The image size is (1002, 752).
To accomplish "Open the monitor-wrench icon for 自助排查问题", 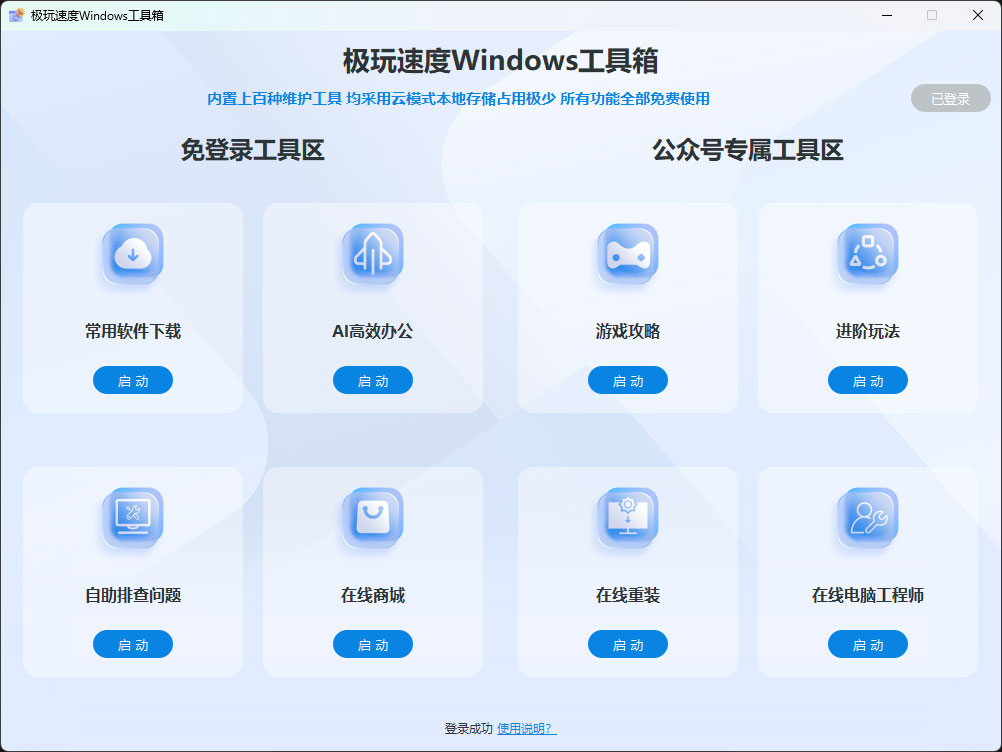I will [133, 518].
